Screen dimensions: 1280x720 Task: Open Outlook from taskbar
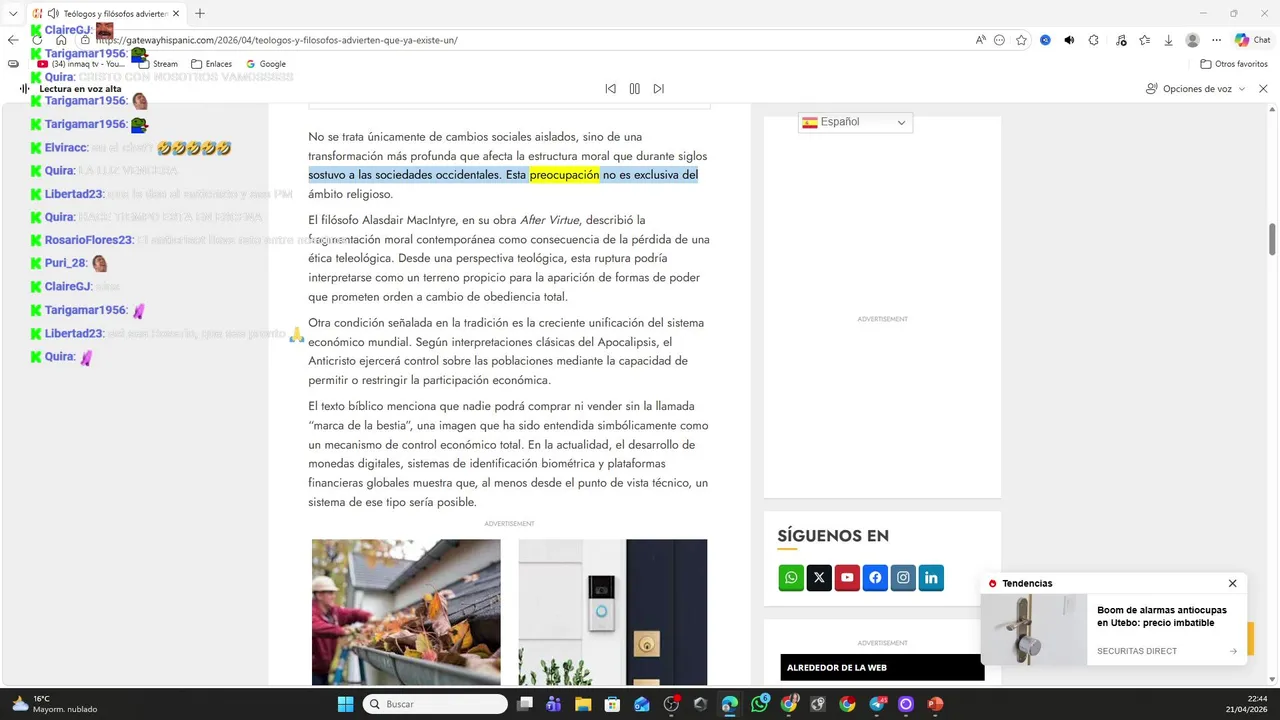pos(642,704)
